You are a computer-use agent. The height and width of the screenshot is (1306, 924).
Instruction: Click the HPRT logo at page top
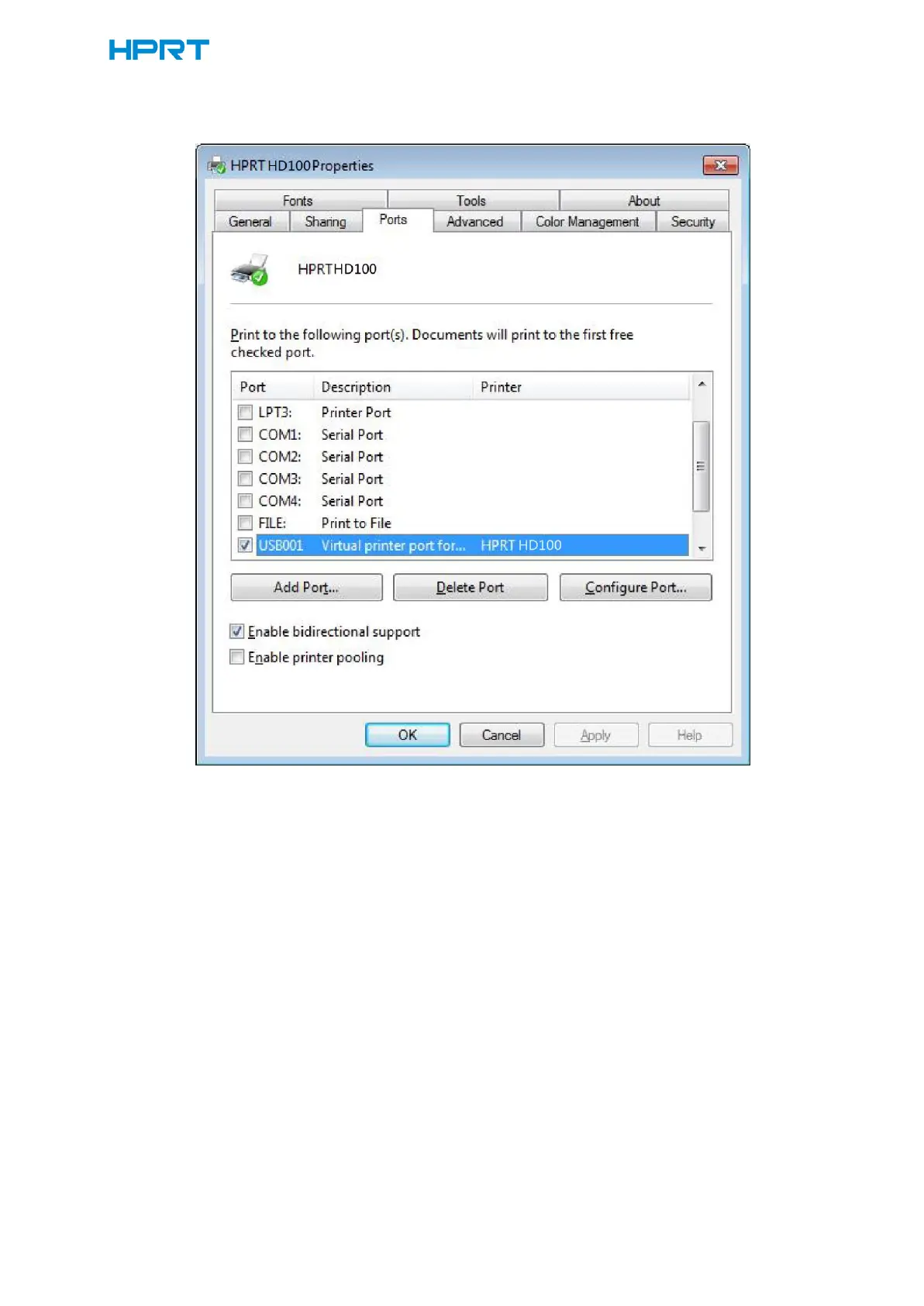pyautogui.click(x=159, y=50)
